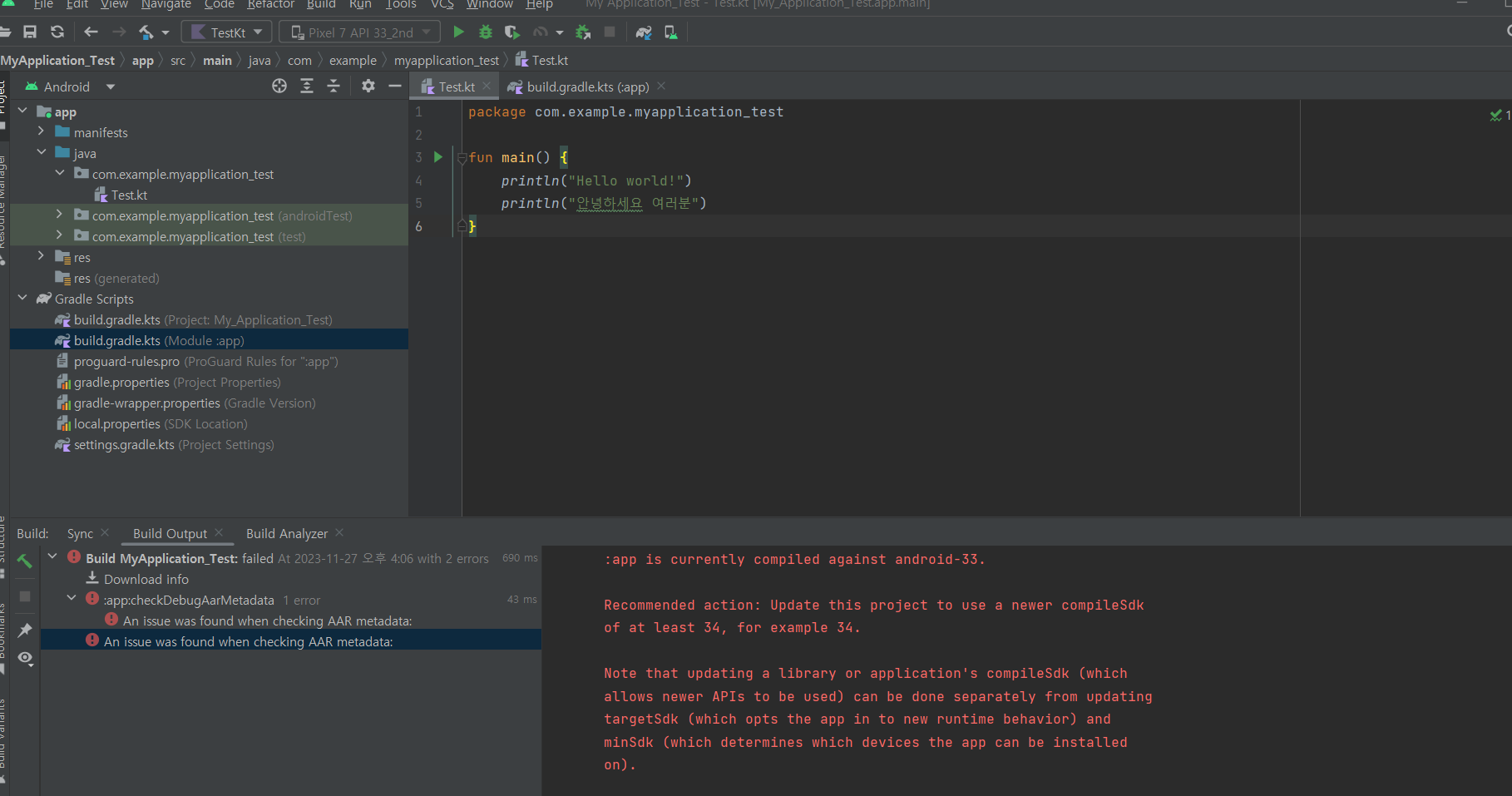Viewport: 1512px width, 796px height.
Task: Navigate back with the left arrow icon
Action: point(91,32)
